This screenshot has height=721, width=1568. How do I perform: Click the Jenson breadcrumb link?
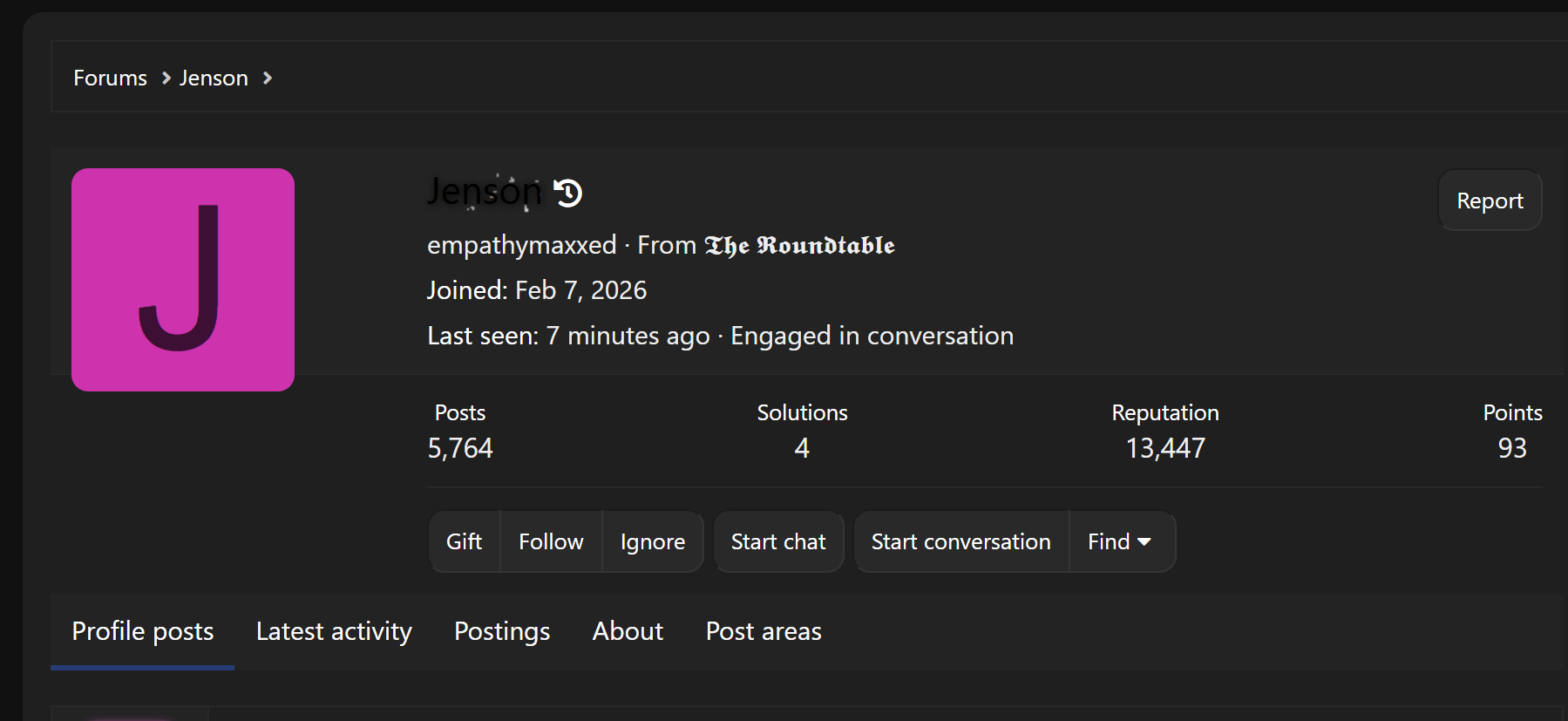(214, 78)
